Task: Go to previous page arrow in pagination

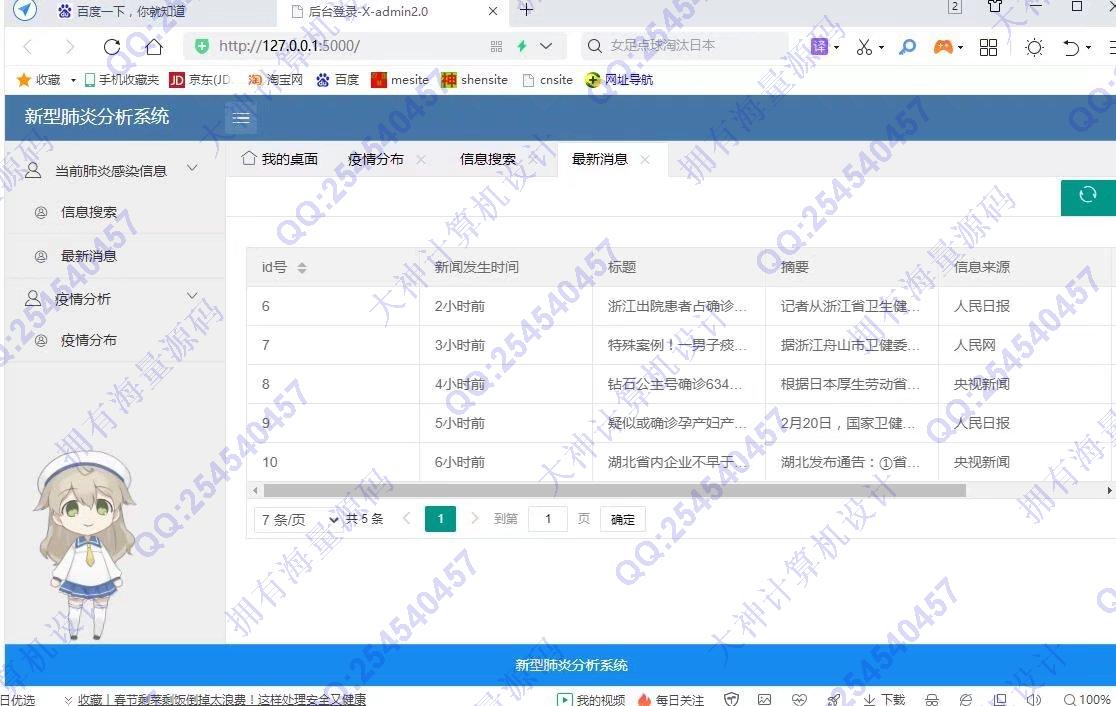Action: click(x=406, y=519)
